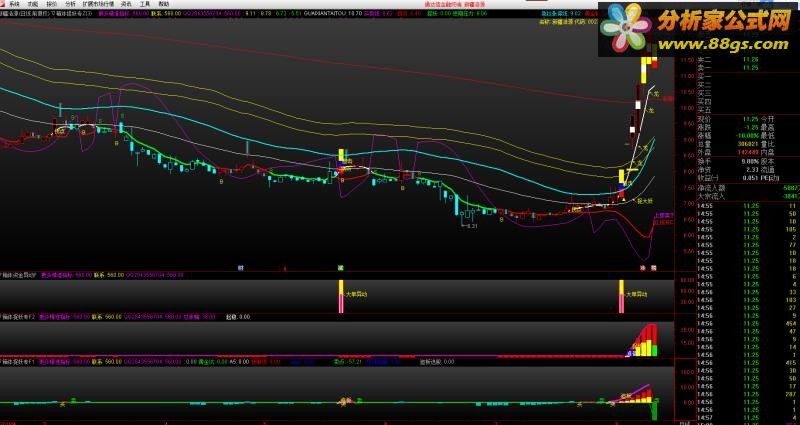Click the 财 marker below the main chart
Viewport: 800px width, 425px height.
[x=240, y=267]
